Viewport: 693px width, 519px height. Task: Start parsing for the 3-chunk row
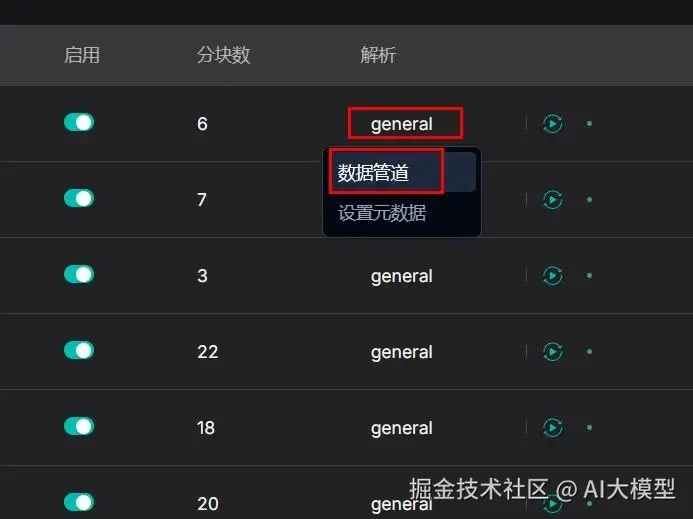point(552,275)
